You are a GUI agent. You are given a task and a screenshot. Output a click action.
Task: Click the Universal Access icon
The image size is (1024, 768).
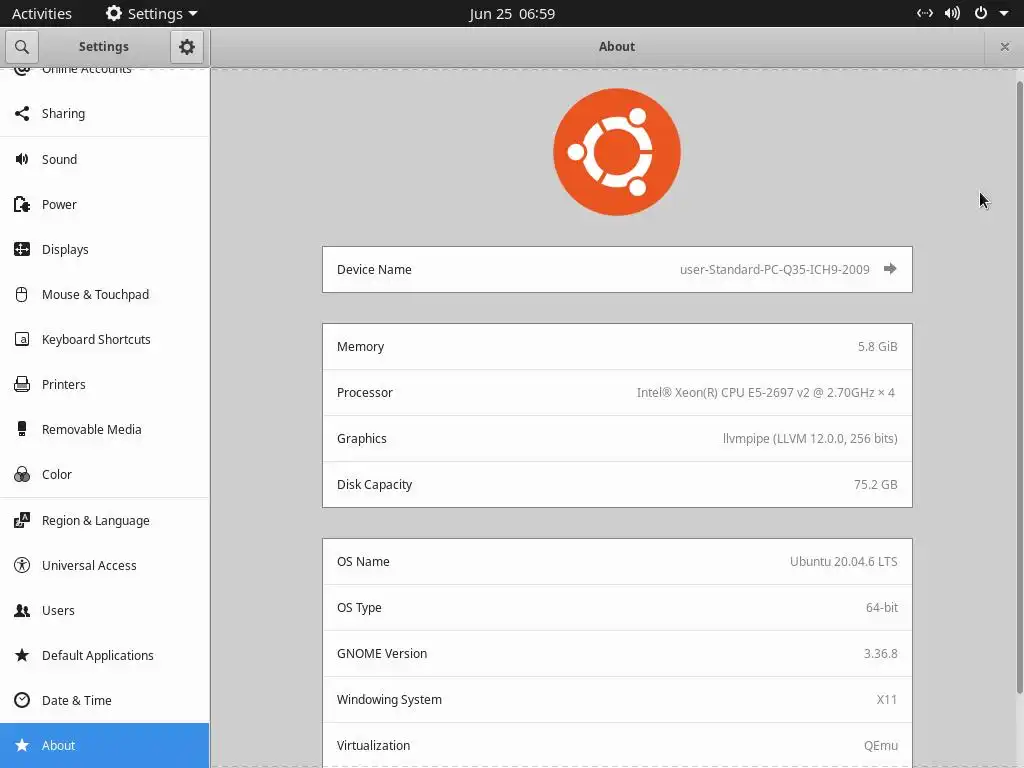[x=22, y=566]
